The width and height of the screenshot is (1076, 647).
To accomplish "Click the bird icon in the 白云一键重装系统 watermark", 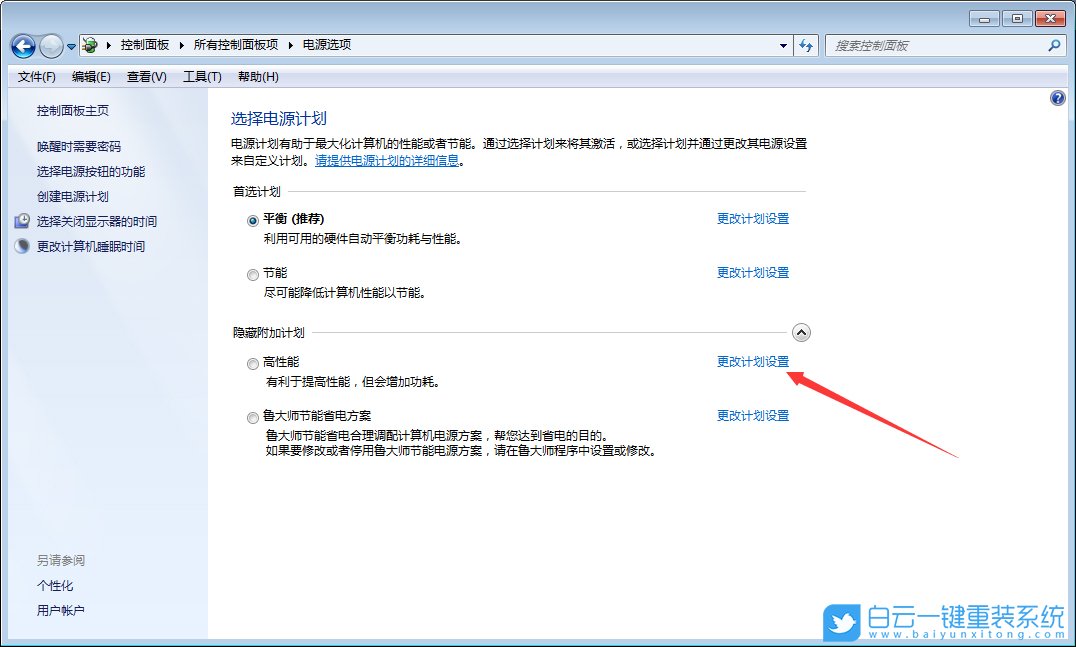I will pyautogui.click(x=843, y=620).
